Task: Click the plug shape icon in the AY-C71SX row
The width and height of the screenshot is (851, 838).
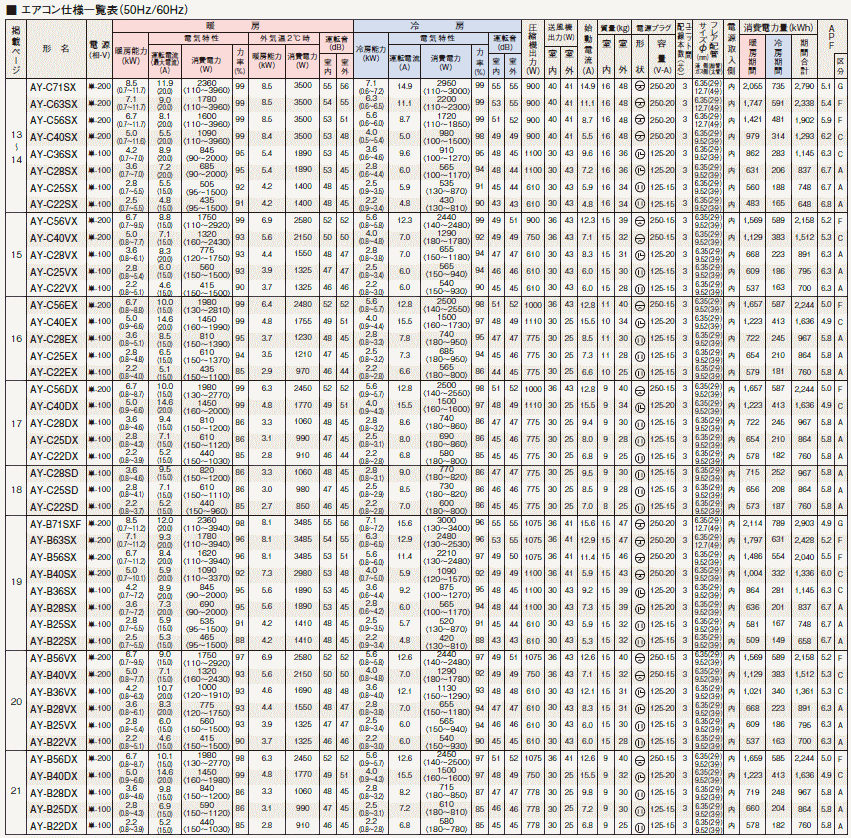Action: pyautogui.click(x=640, y=86)
